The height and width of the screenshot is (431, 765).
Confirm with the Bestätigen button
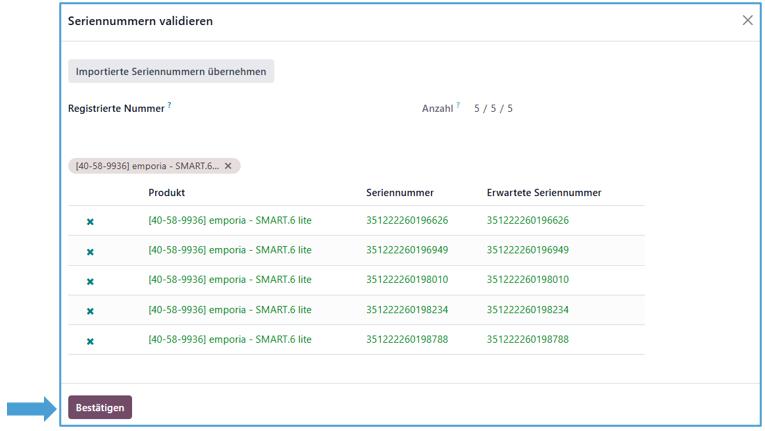[99, 407]
